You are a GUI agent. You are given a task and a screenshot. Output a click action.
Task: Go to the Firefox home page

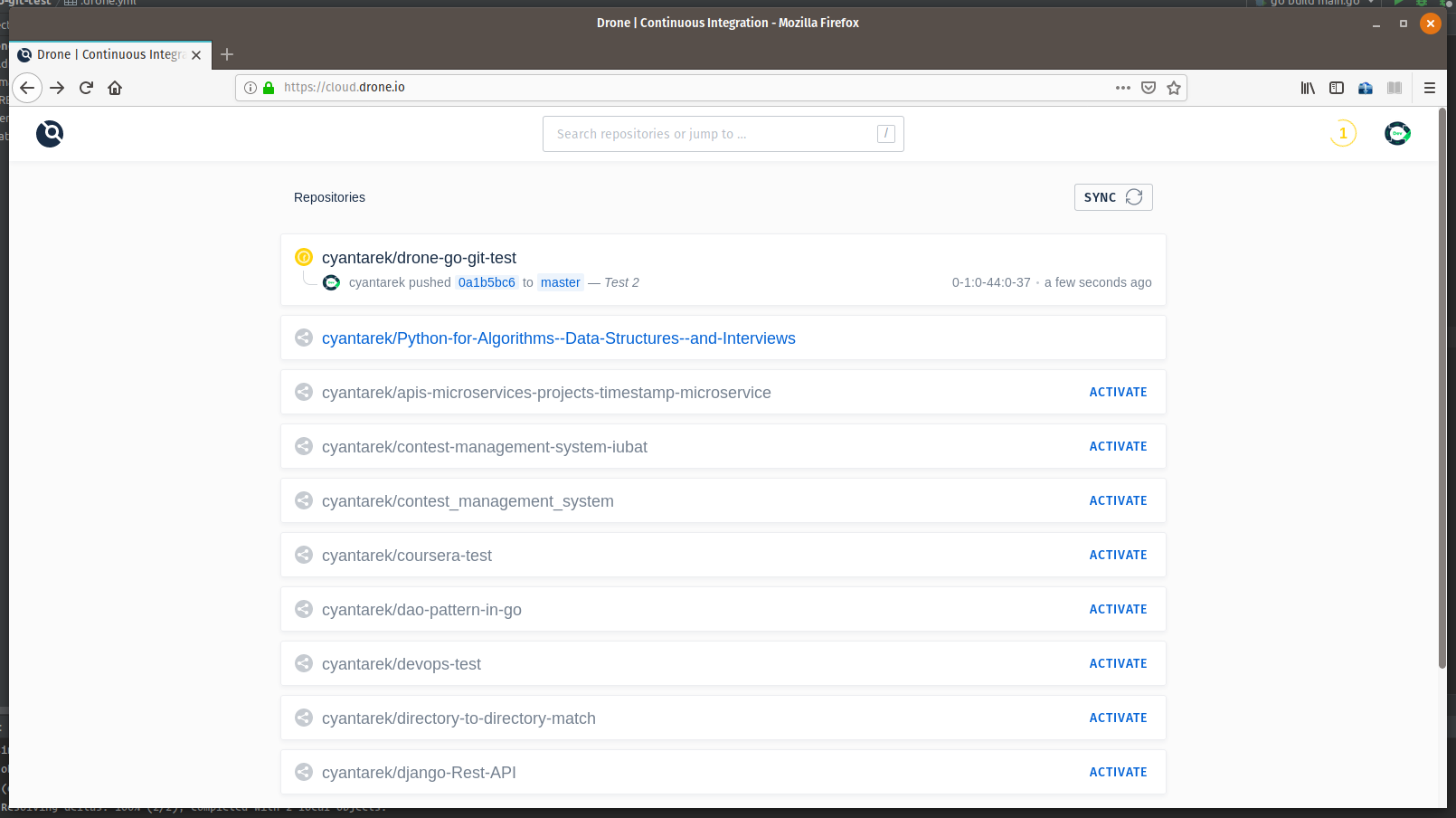(x=115, y=88)
